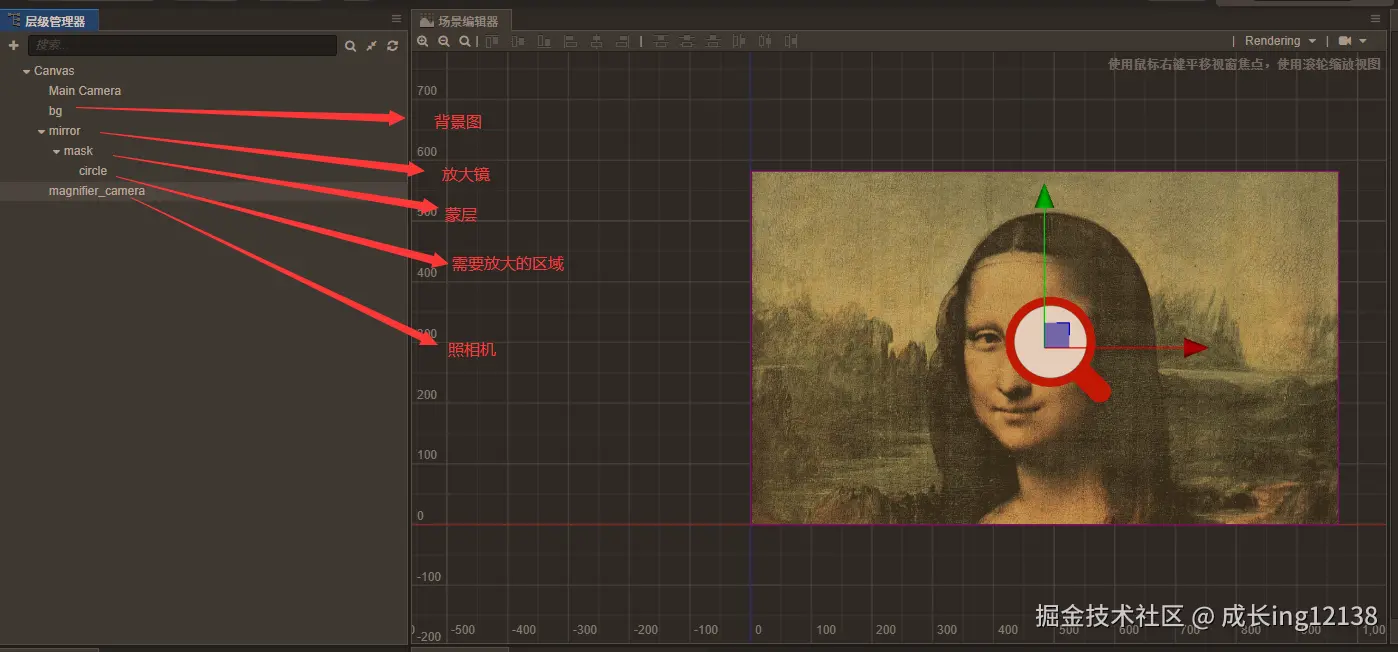Viewport: 1398px width, 652px height.
Task: Select the circle node
Action: pyautogui.click(x=93, y=171)
